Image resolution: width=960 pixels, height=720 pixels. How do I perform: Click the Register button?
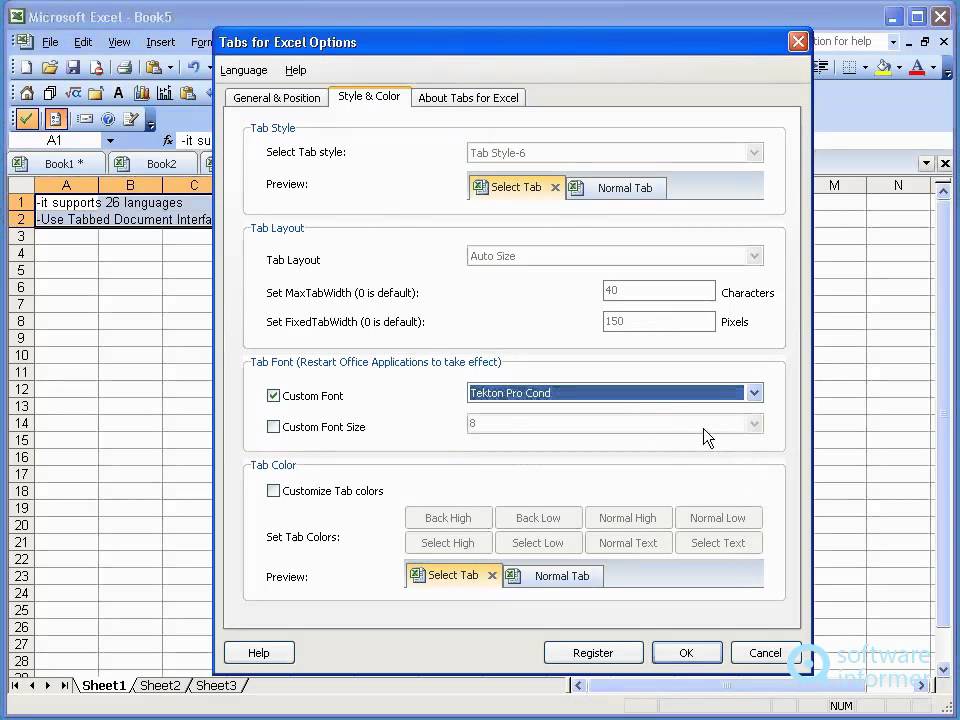593,653
